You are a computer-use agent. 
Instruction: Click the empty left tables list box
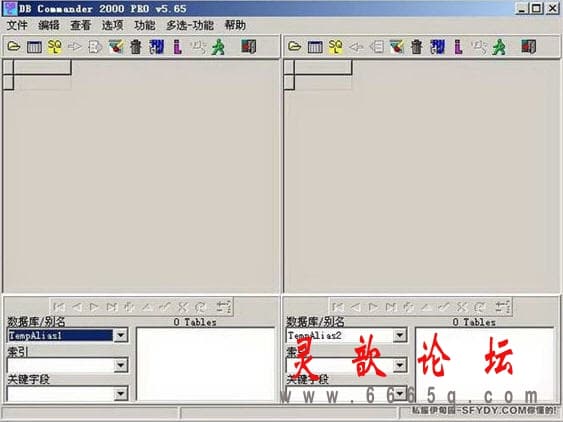coord(205,364)
